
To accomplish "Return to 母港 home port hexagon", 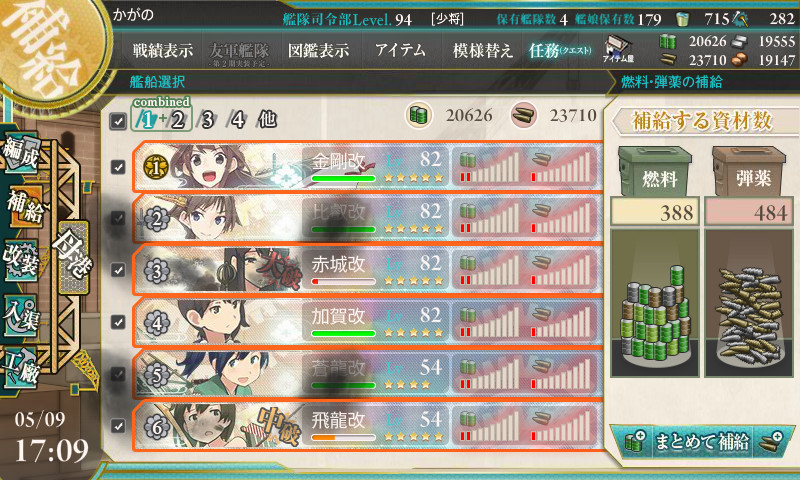I will [x=73, y=257].
